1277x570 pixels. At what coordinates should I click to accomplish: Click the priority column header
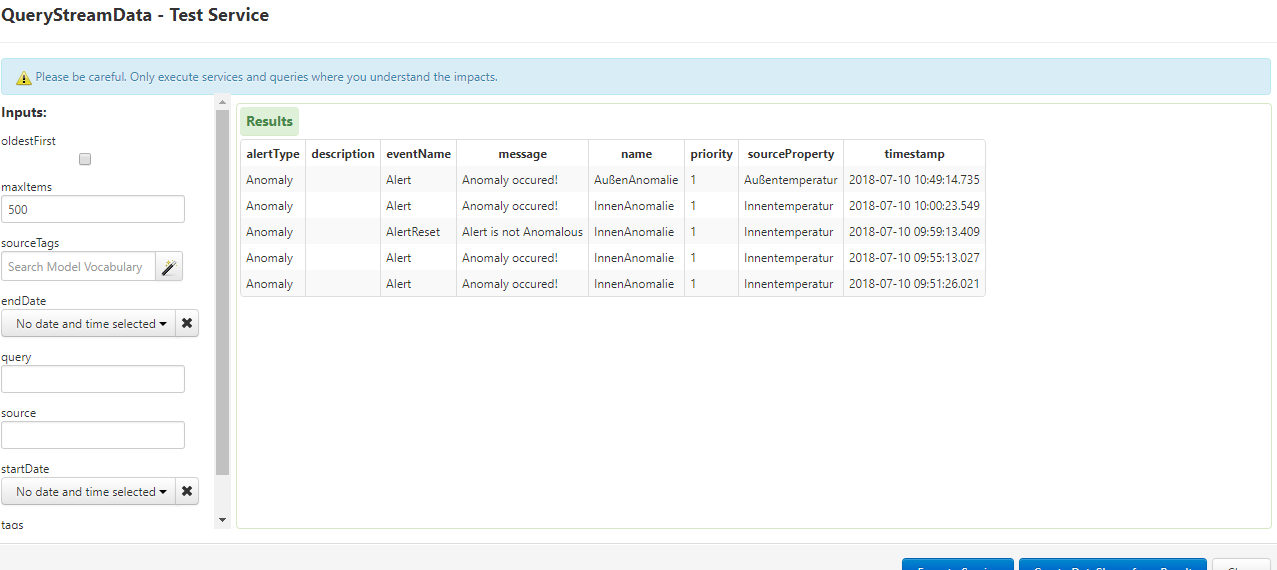(712, 154)
